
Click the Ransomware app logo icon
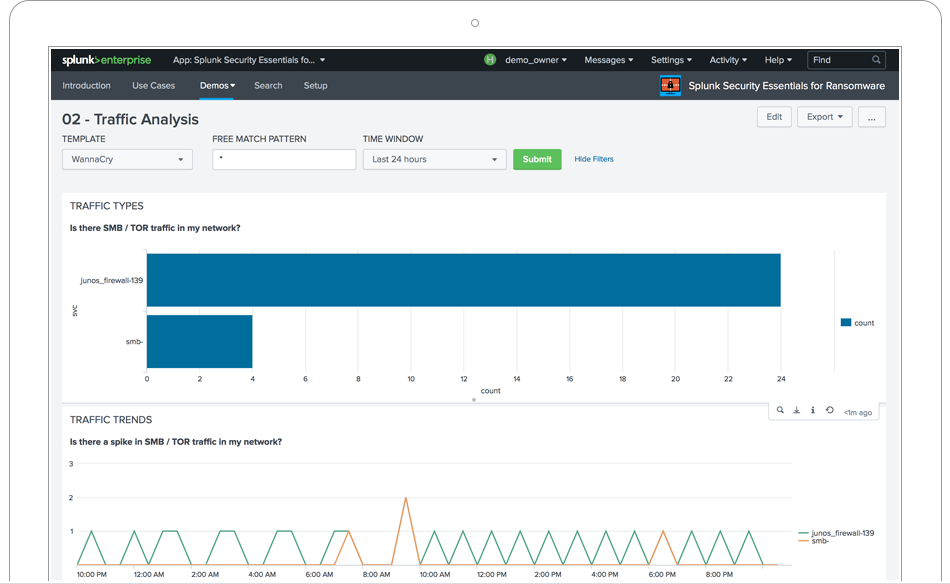point(670,85)
